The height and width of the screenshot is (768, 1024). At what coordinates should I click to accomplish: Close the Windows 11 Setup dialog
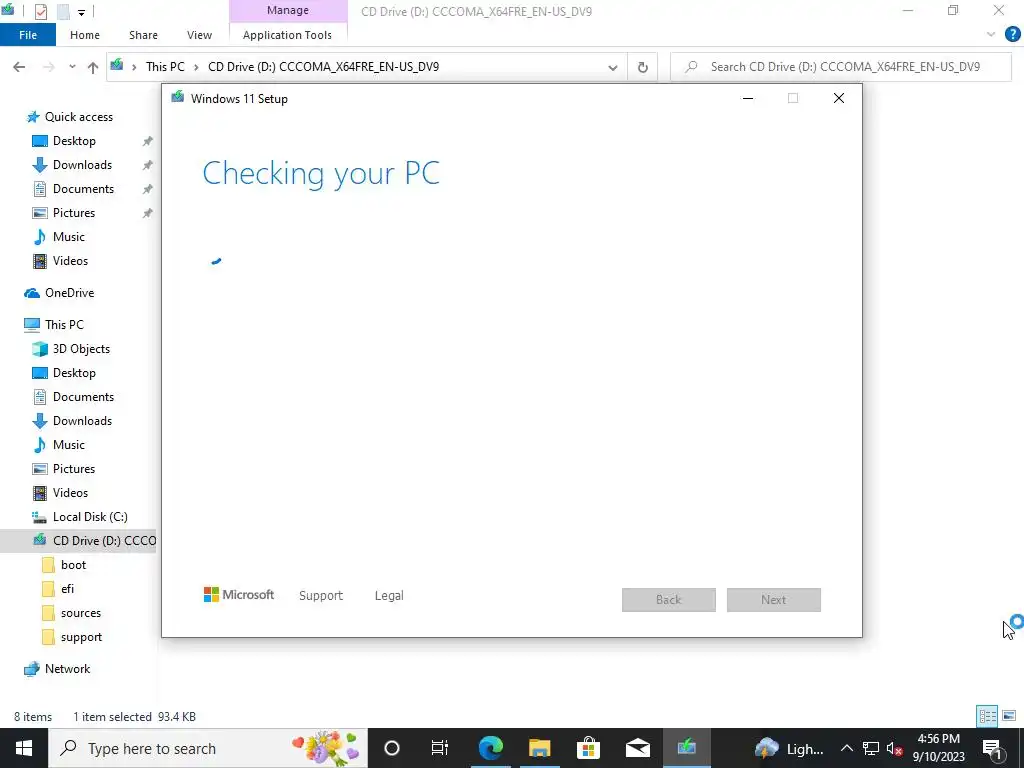[839, 99]
